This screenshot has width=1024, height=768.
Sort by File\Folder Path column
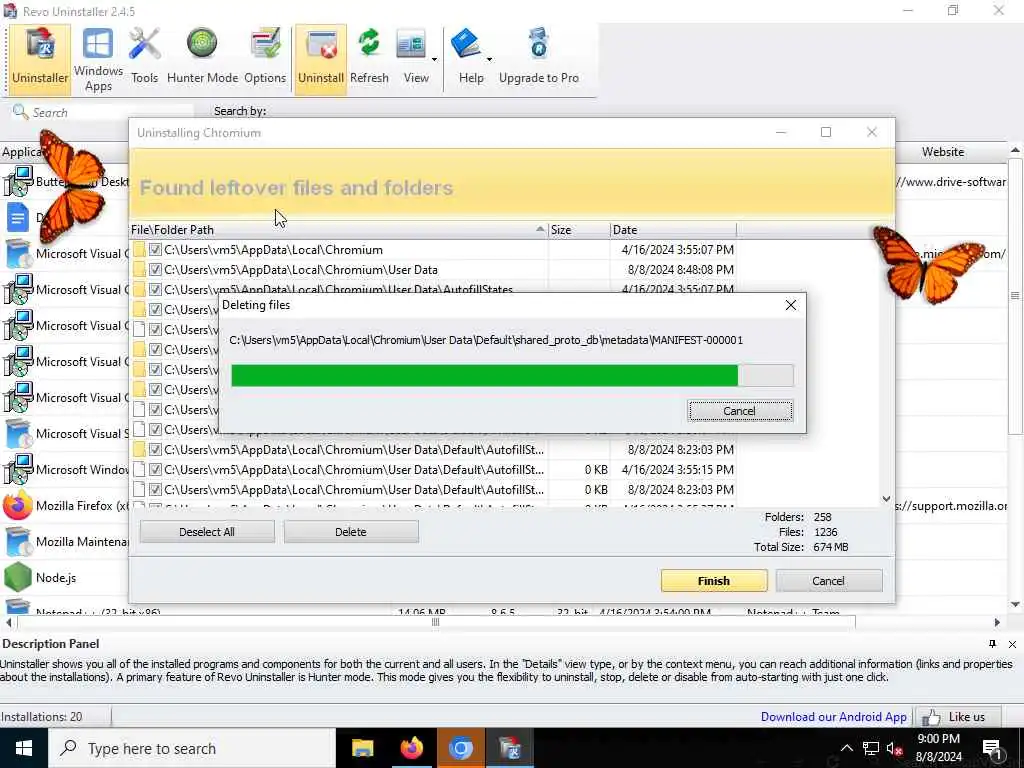(x=338, y=230)
